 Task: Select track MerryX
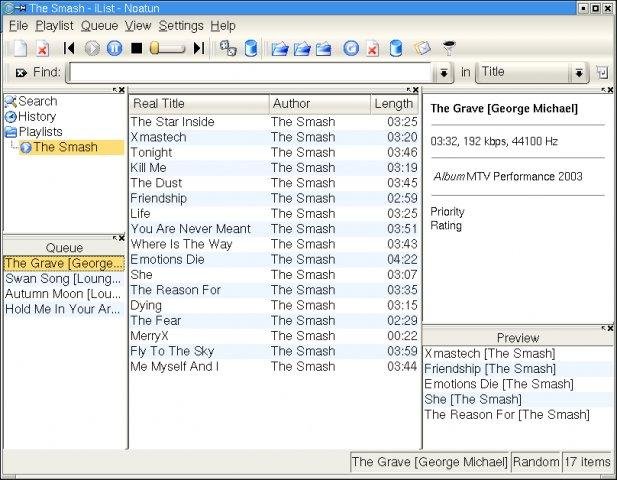coord(273,336)
